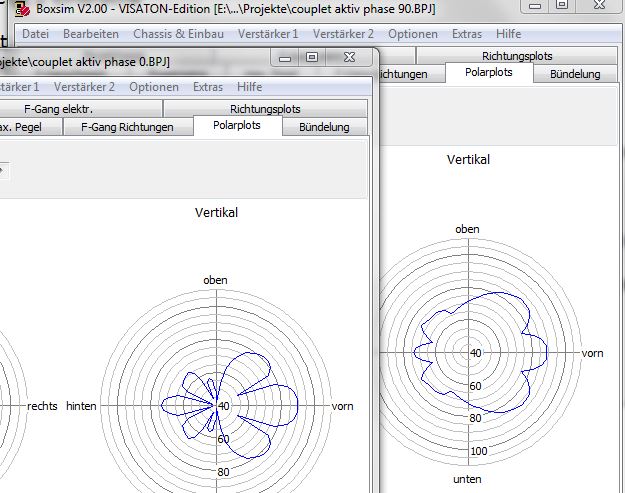This screenshot has height=493, width=625.
Task: Open Extras menu in phase 90 window
Action: (x=467, y=34)
